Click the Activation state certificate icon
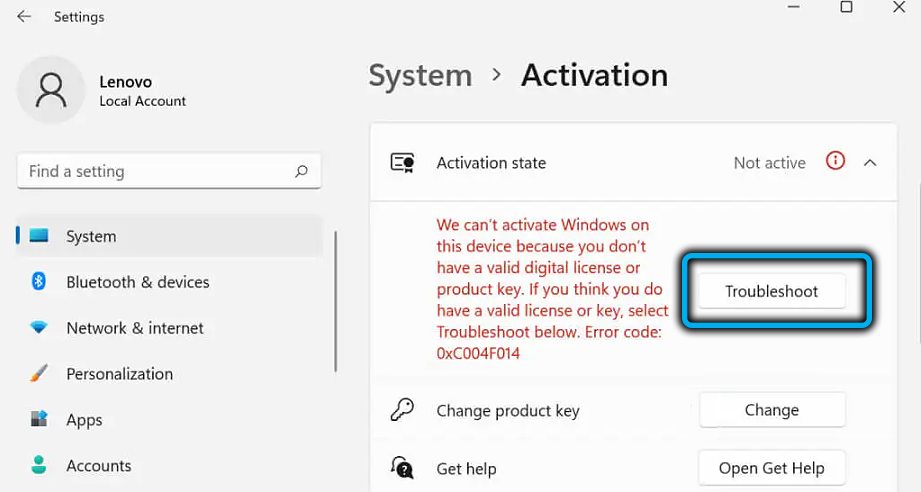Image resolution: width=921 pixels, height=492 pixels. click(402, 163)
